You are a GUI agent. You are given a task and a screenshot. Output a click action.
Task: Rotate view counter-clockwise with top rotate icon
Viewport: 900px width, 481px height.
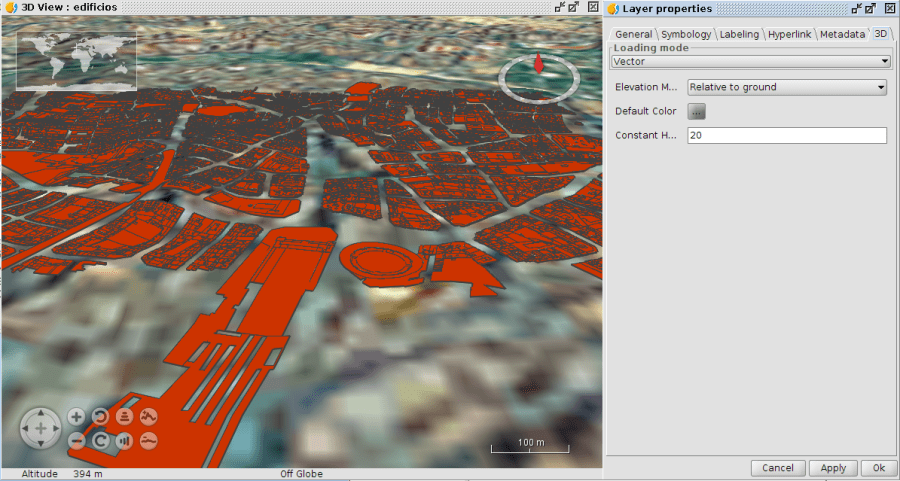pos(101,417)
